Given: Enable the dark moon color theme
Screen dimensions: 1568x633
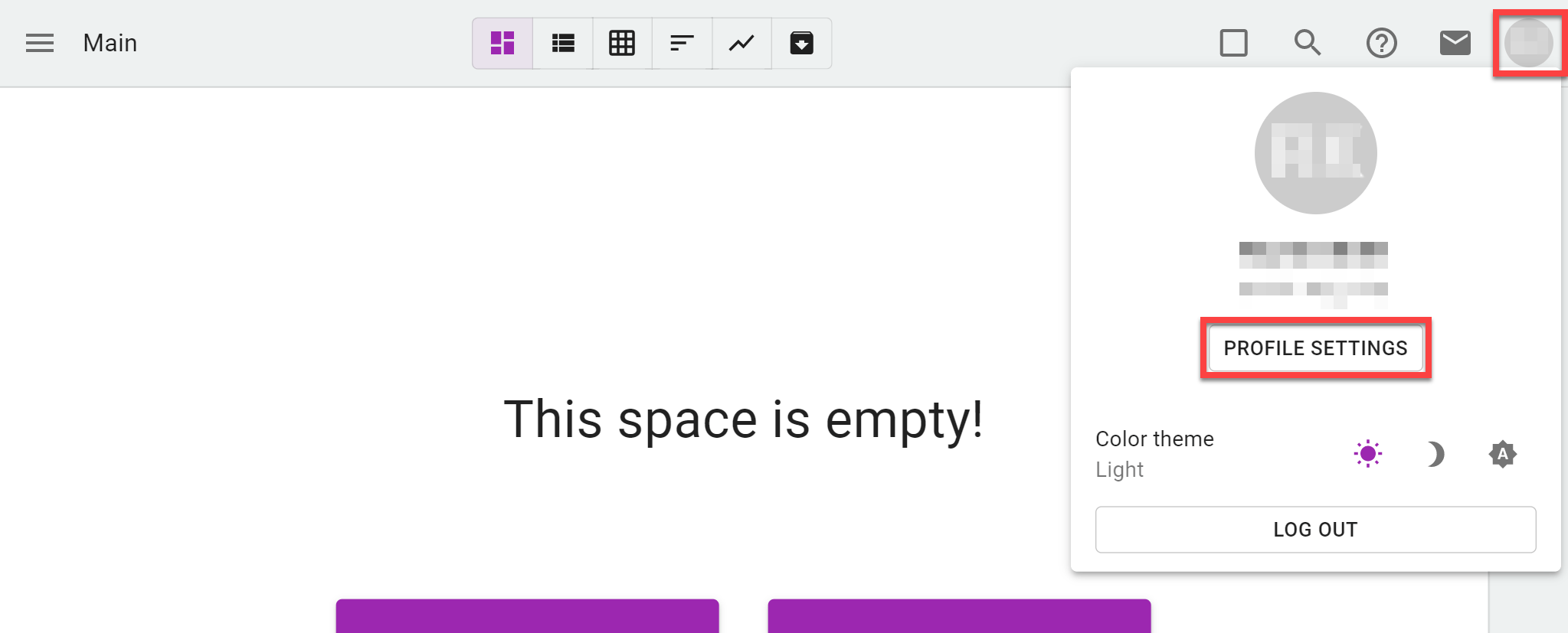Looking at the screenshot, I should coord(1435,454).
